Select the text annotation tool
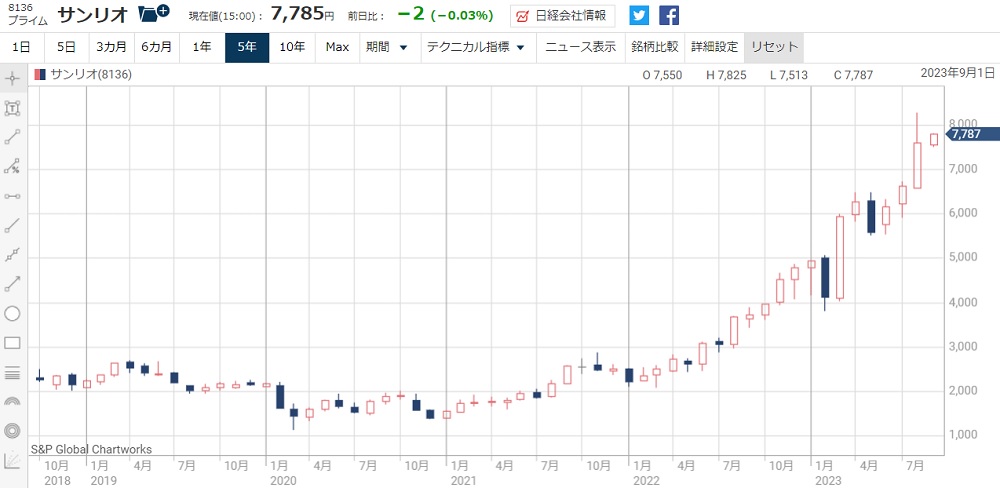The image size is (1000, 488). 12,108
